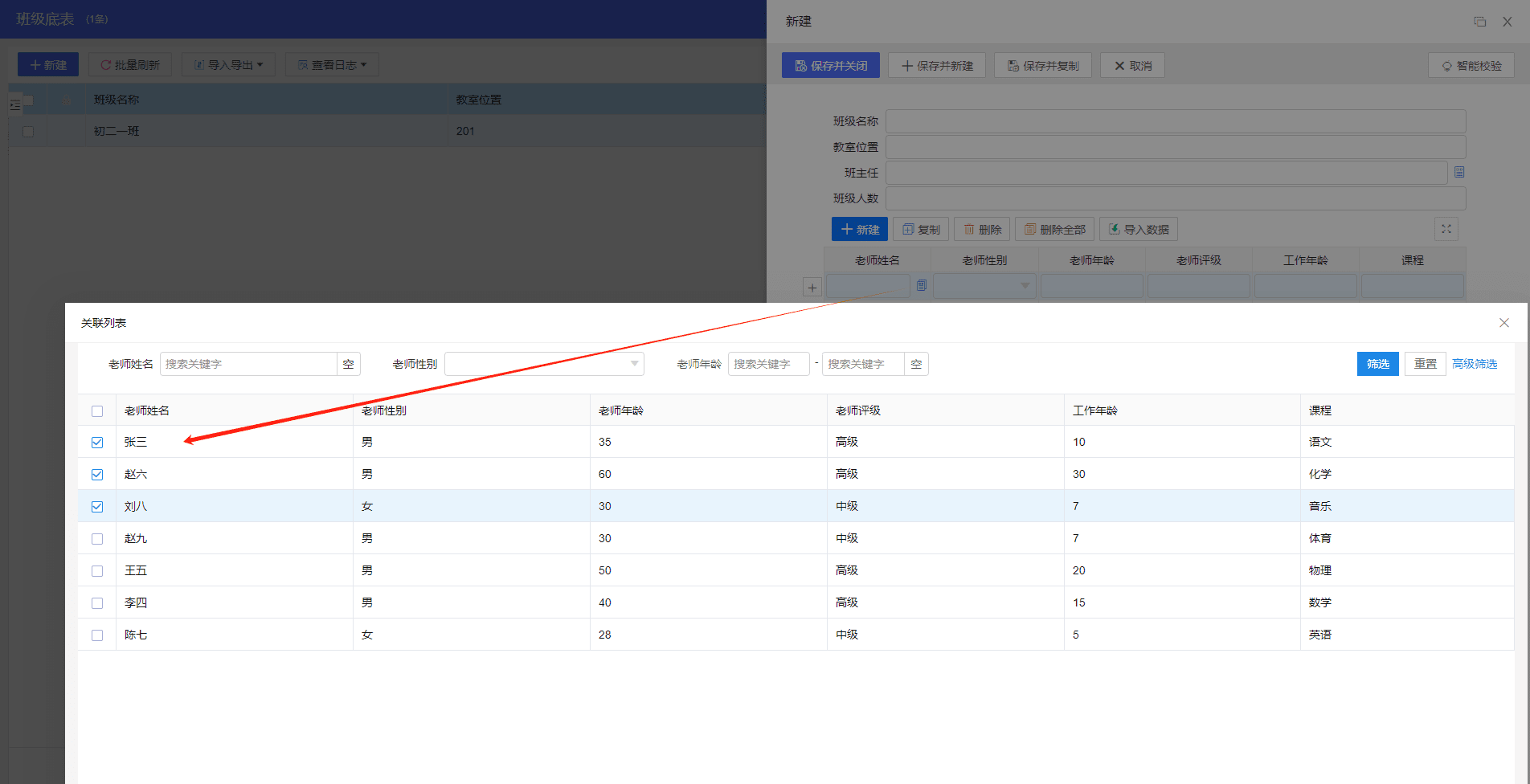Click the plus icon to add a subtable row
This screenshot has height=784, width=1530.
(x=812, y=288)
